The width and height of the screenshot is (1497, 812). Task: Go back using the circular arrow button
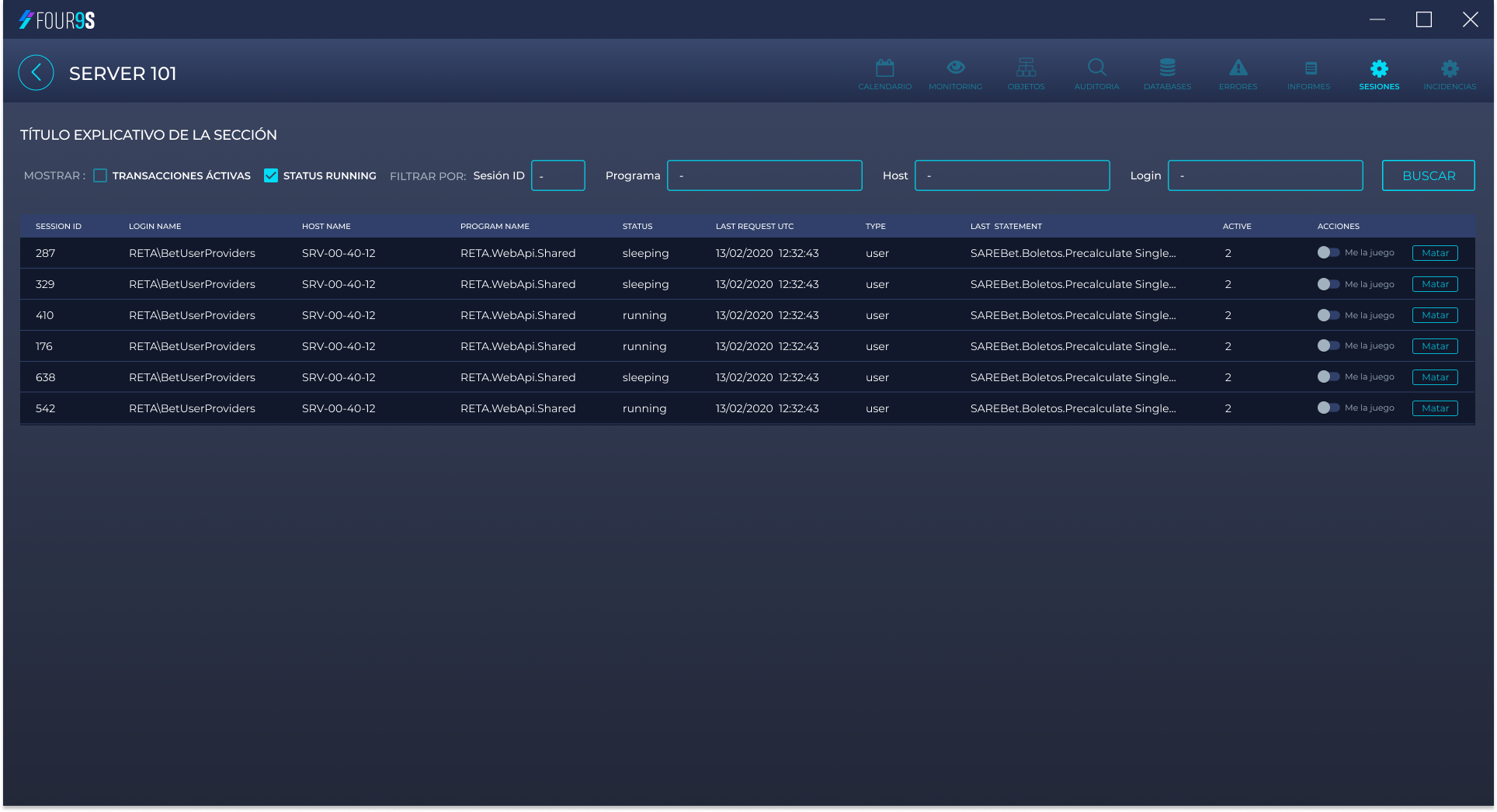coord(36,73)
